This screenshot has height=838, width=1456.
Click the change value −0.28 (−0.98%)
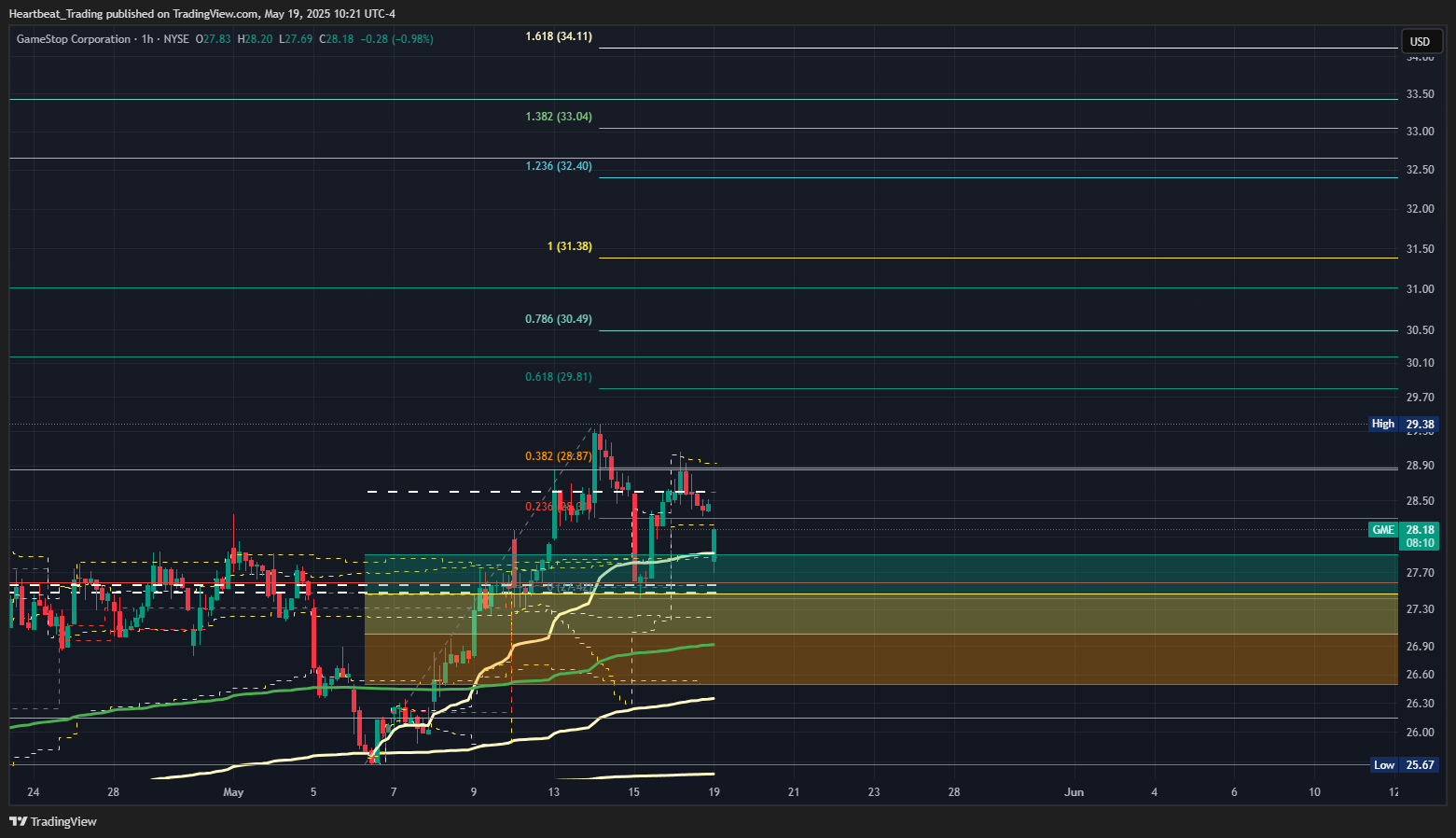(x=396, y=39)
